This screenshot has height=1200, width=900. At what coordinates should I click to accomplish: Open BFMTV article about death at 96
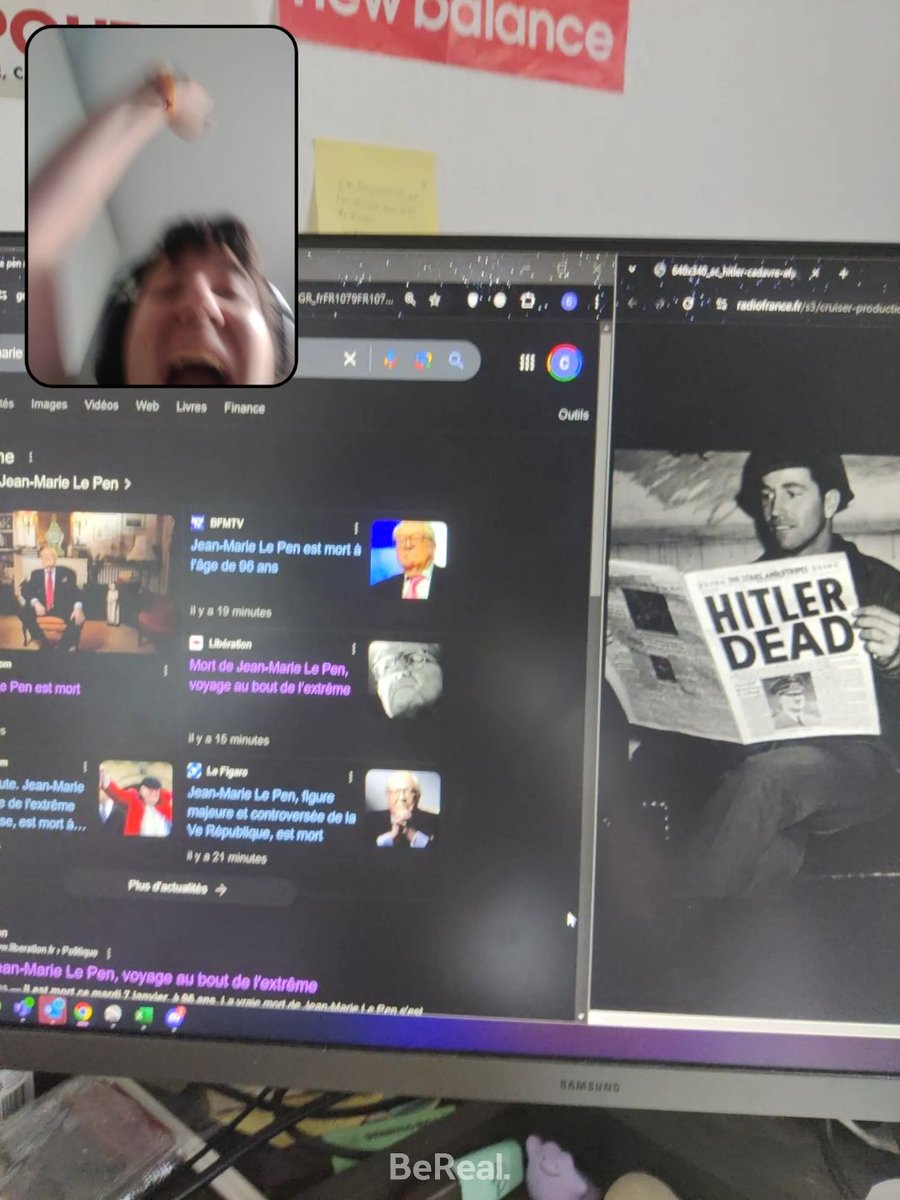(276, 557)
